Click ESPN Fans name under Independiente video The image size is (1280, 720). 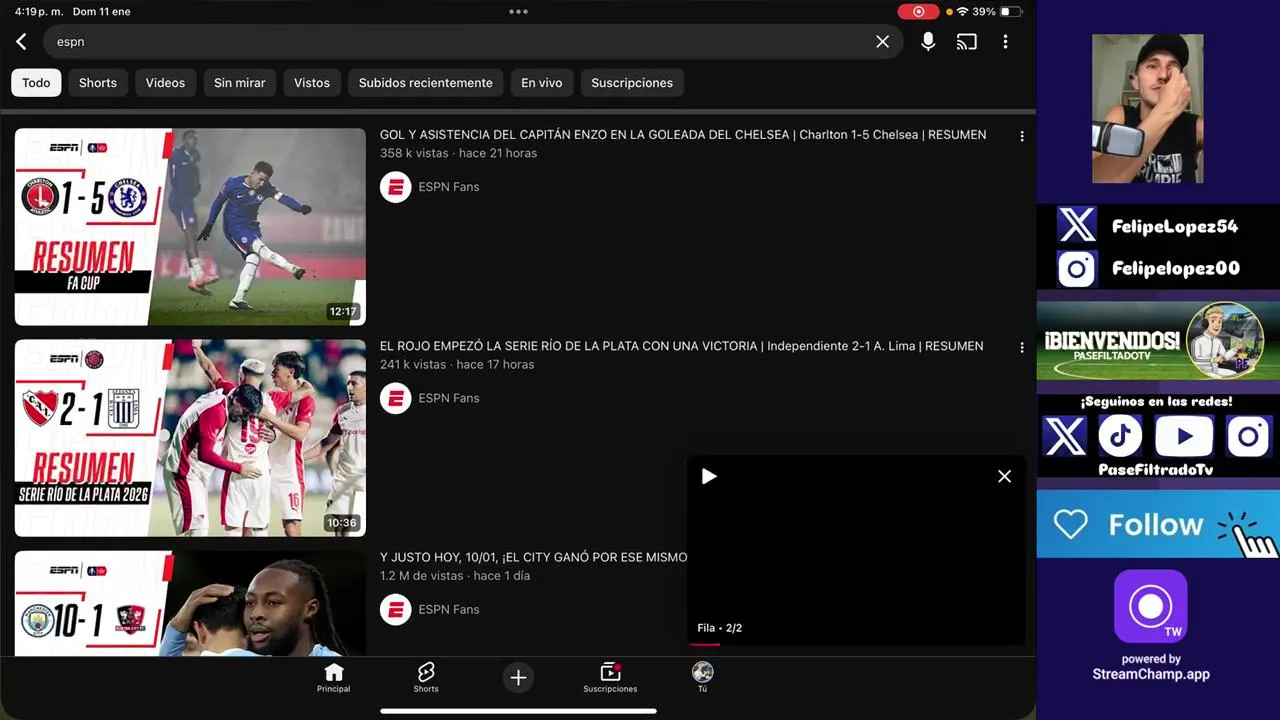(449, 398)
